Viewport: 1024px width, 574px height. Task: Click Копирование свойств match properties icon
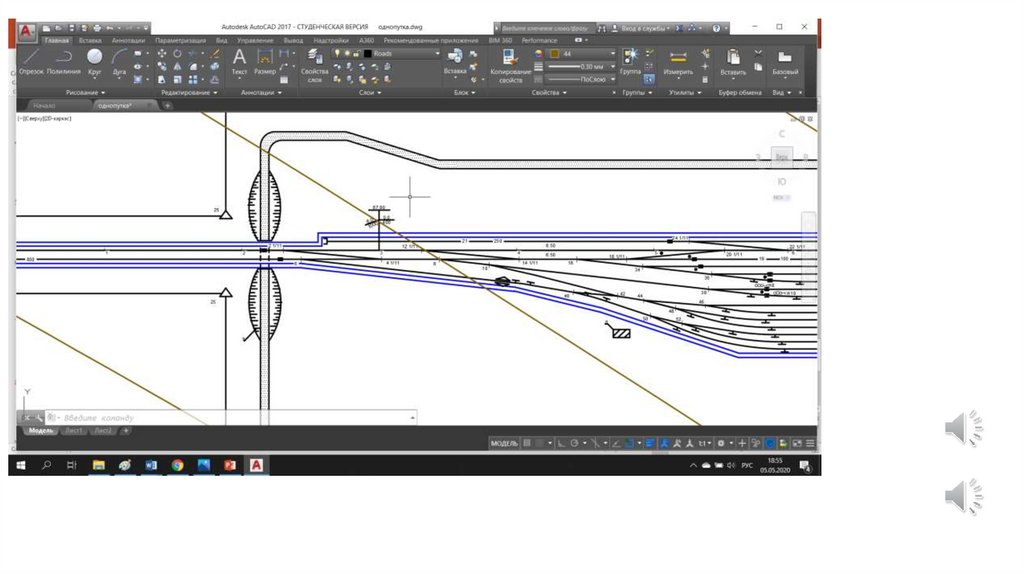tap(510, 60)
